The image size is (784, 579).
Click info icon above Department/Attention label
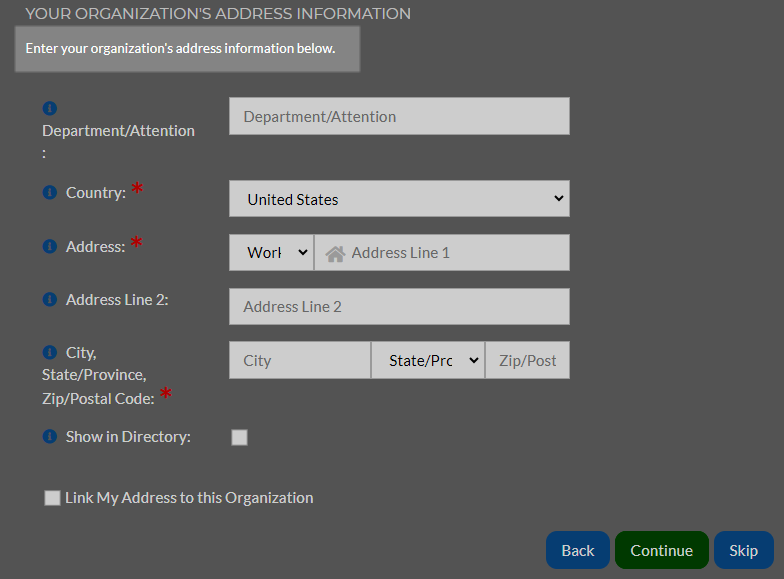(50, 108)
